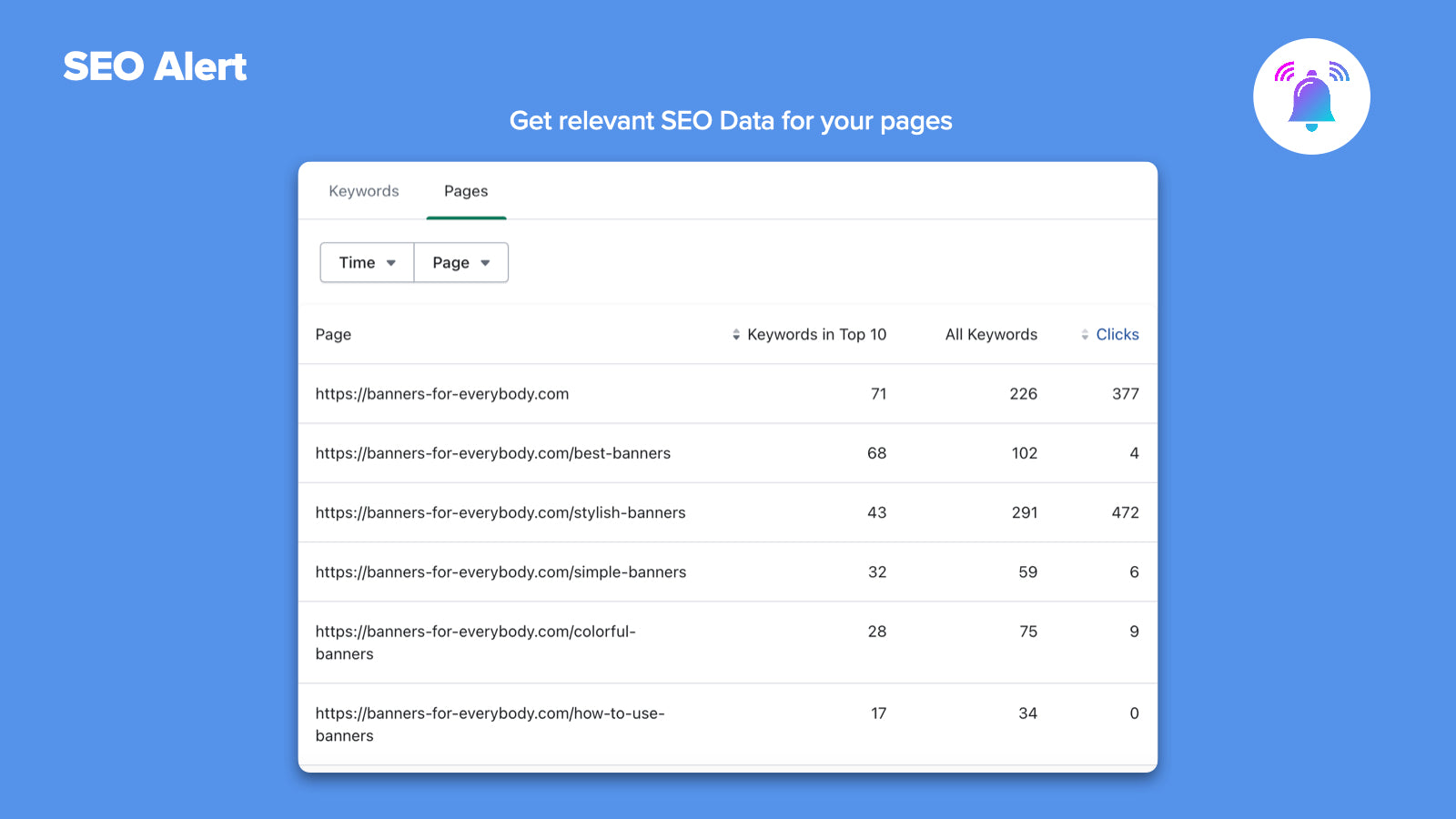This screenshot has width=1456, height=819.
Task: Click All Keywords value 291
Action: click(x=1025, y=512)
